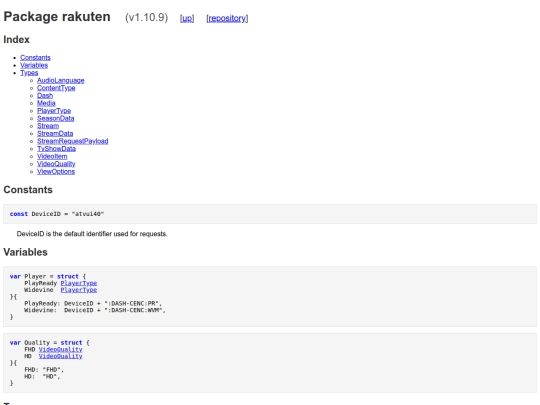Open the AudioLanguage type link
The height and width of the screenshot is (405, 540).
61,80
